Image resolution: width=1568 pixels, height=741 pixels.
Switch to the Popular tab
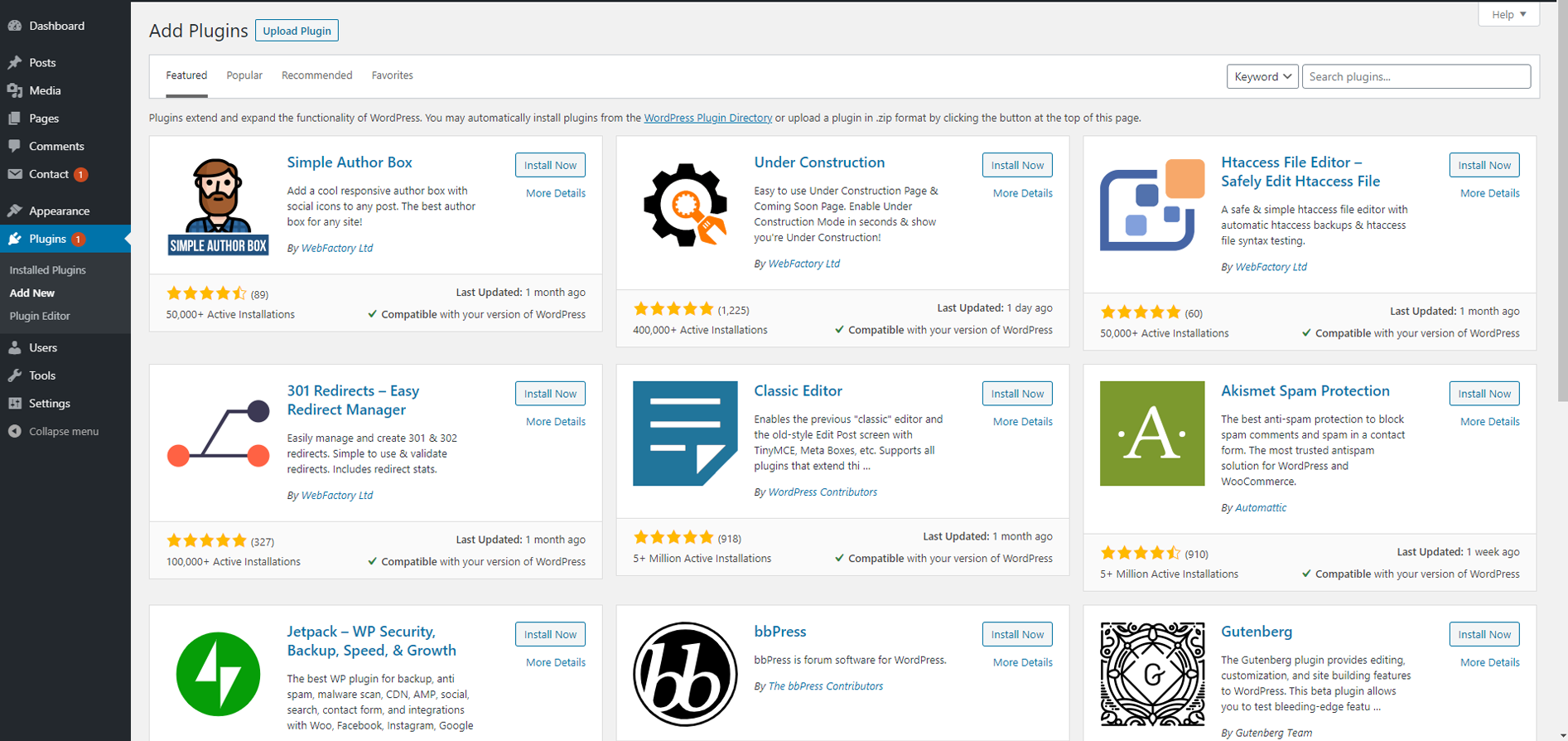(244, 75)
